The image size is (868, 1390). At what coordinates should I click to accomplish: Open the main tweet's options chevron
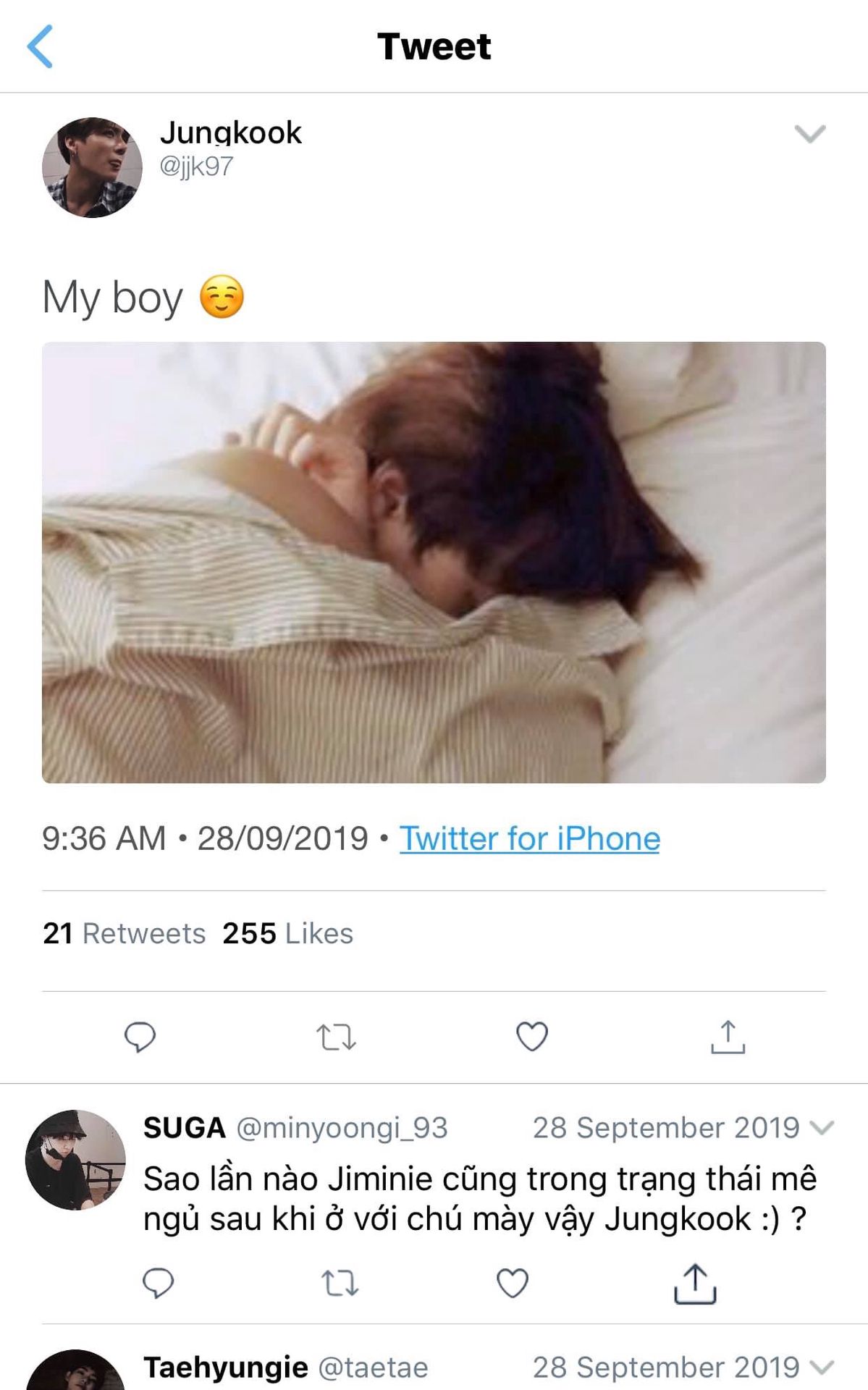[809, 134]
